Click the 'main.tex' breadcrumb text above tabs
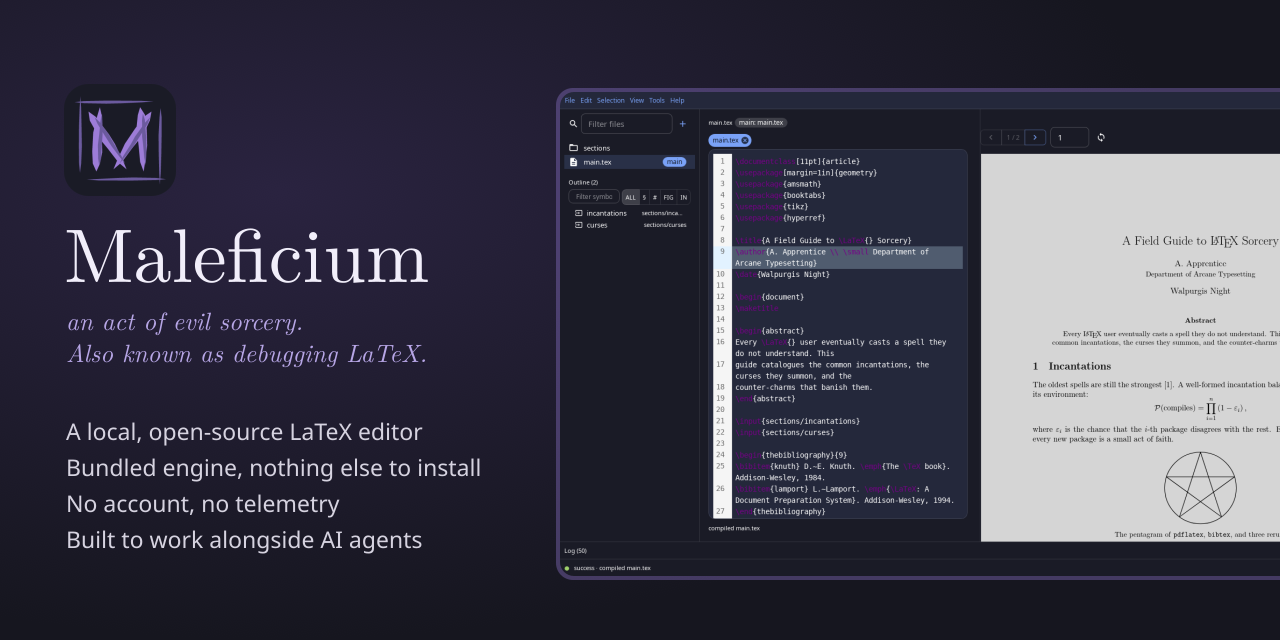 click(x=720, y=122)
